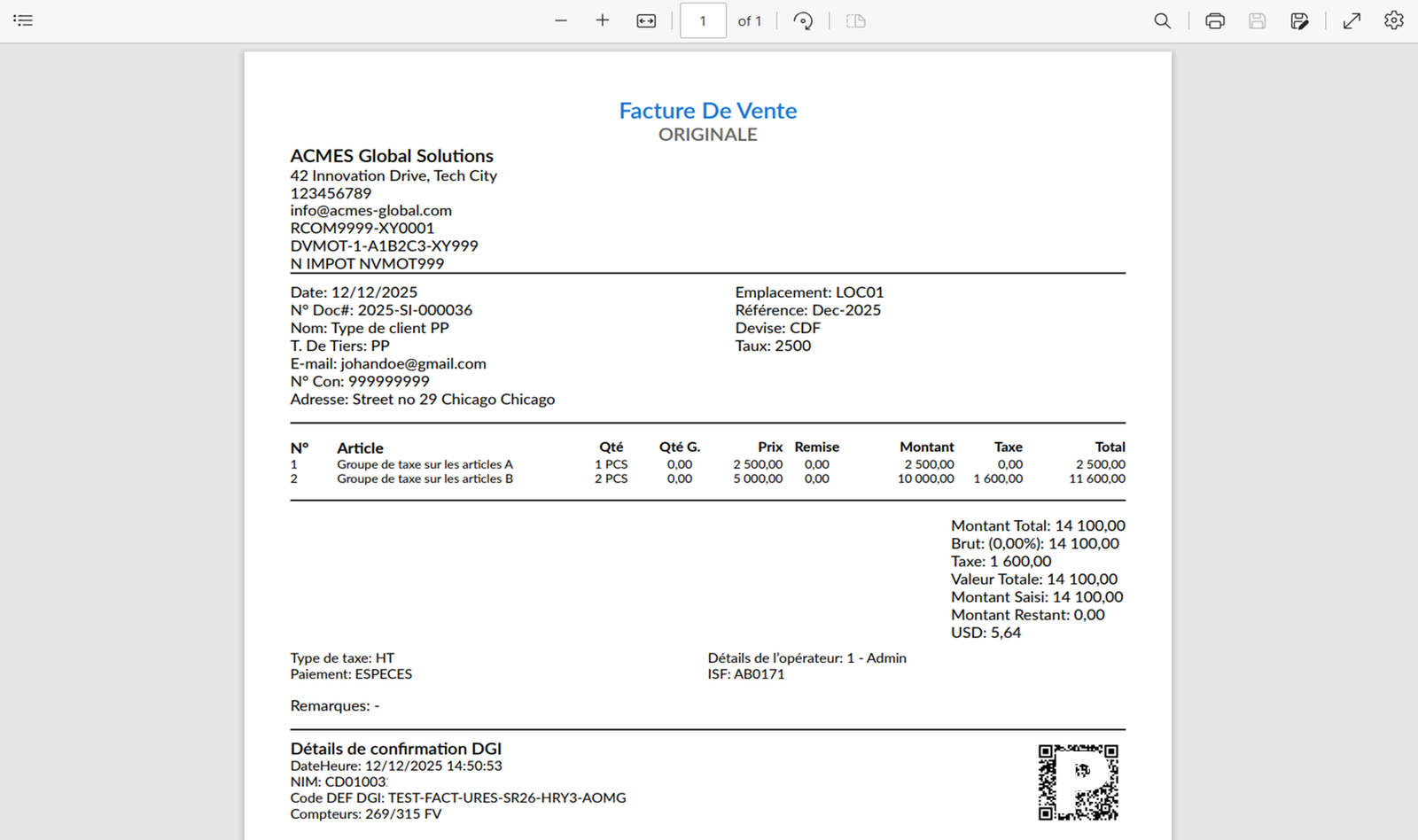The width and height of the screenshot is (1418, 840).
Task: Zoom out with the minus button
Action: [x=561, y=20]
